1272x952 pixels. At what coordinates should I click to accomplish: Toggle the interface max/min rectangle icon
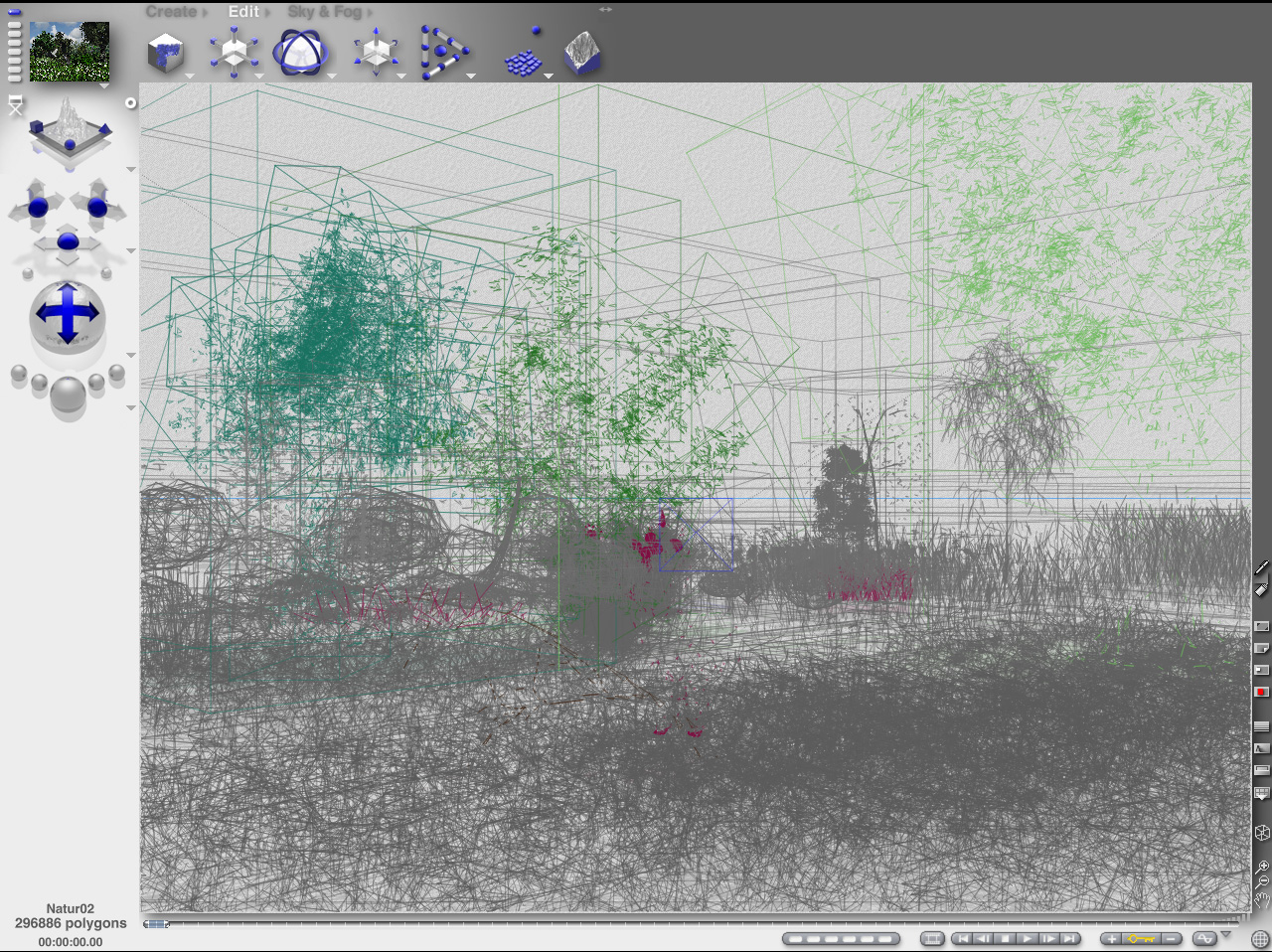coord(1262,626)
